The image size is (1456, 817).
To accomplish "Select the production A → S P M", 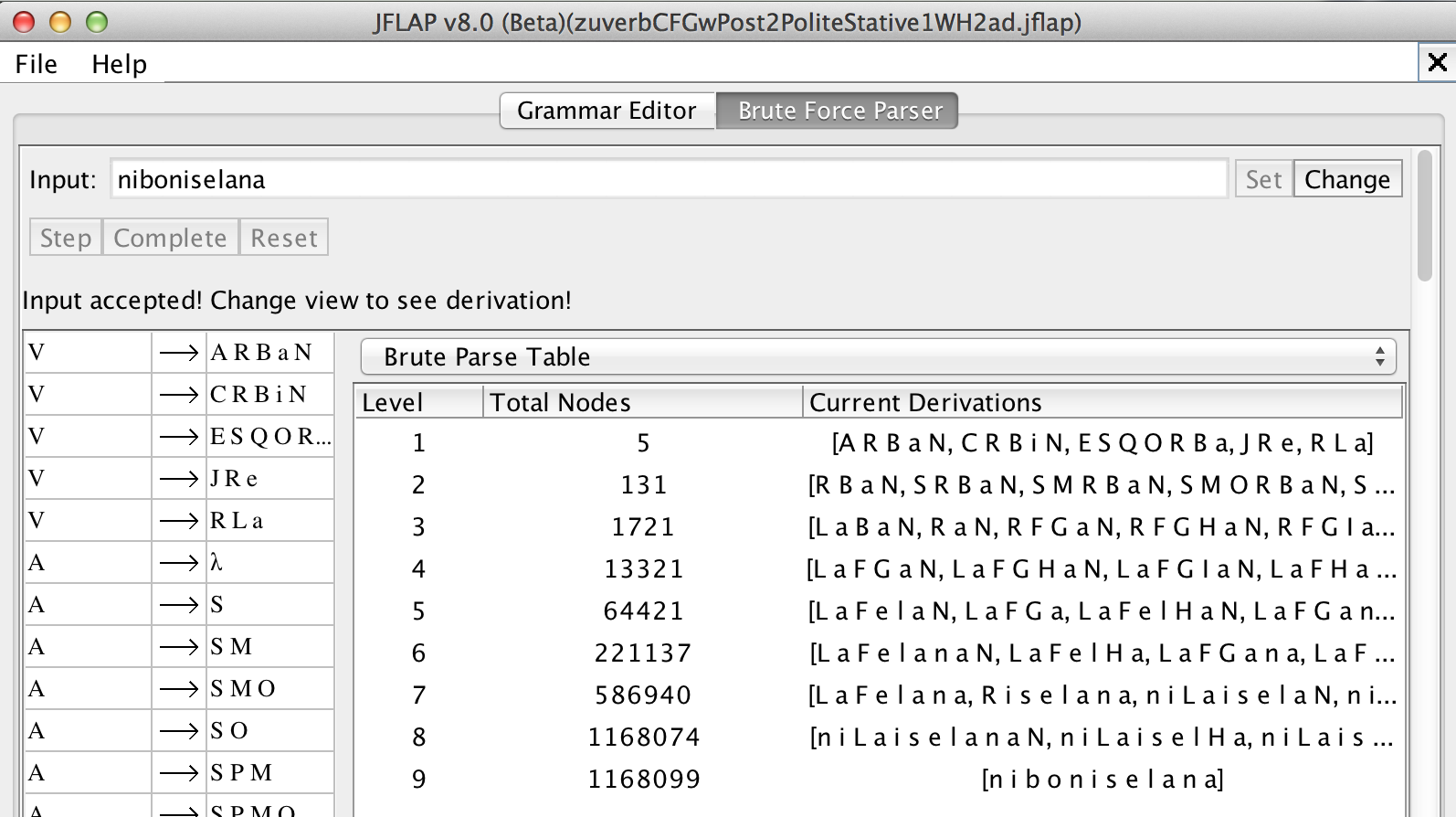I will (179, 772).
